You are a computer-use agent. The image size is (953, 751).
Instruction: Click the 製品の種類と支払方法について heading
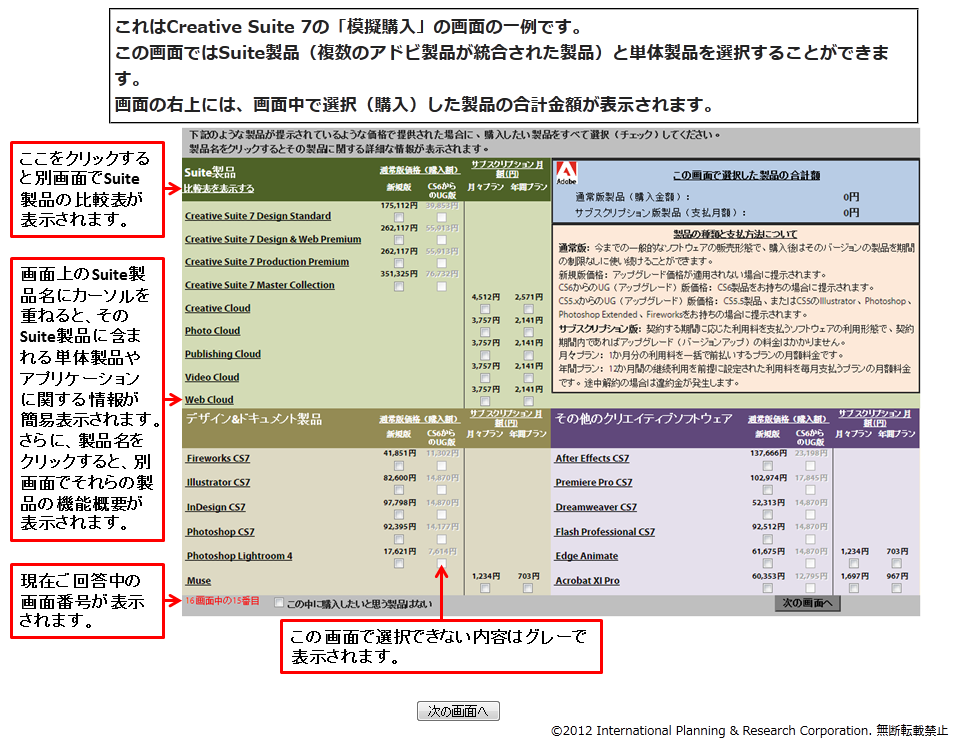[734, 233]
